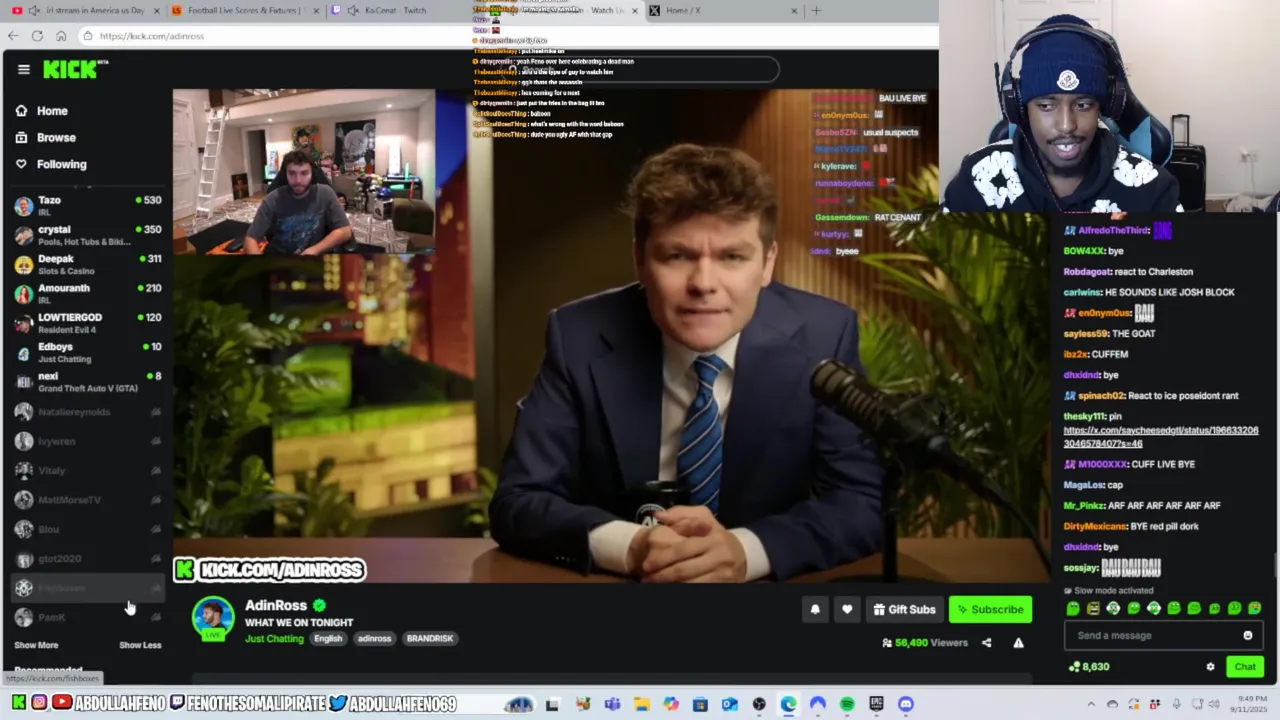
Task: Click the report warning triangle icon
Action: pos(1018,643)
